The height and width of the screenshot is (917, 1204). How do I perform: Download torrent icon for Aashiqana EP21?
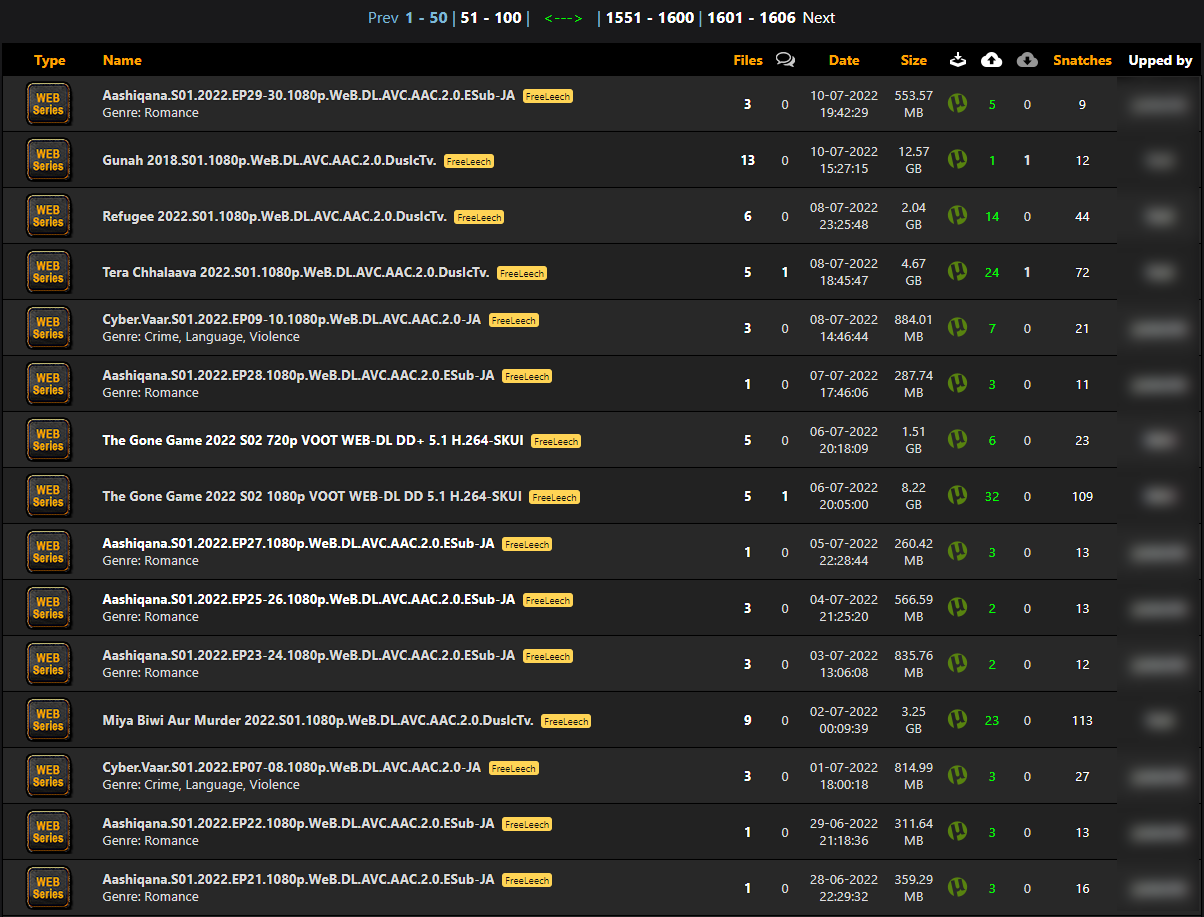click(958, 887)
